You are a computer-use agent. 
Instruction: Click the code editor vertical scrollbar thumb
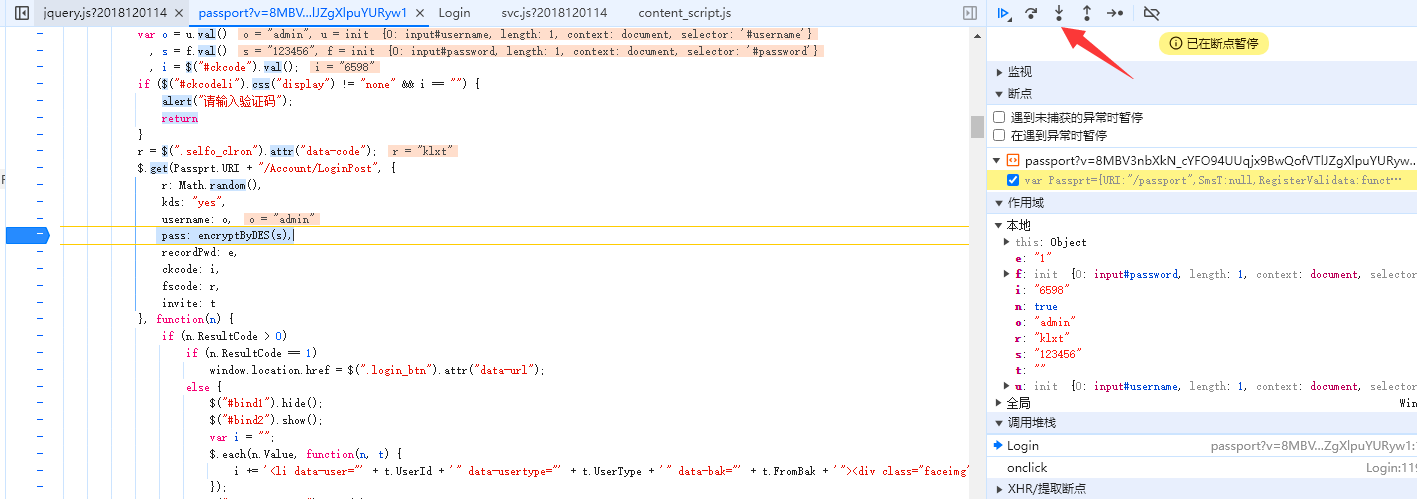977,126
